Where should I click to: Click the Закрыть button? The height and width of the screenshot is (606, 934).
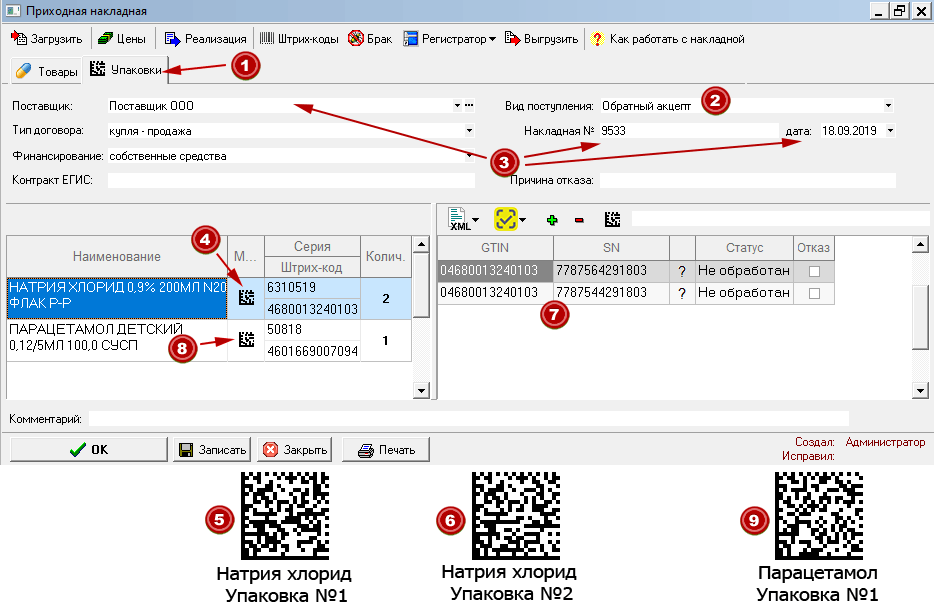point(295,449)
